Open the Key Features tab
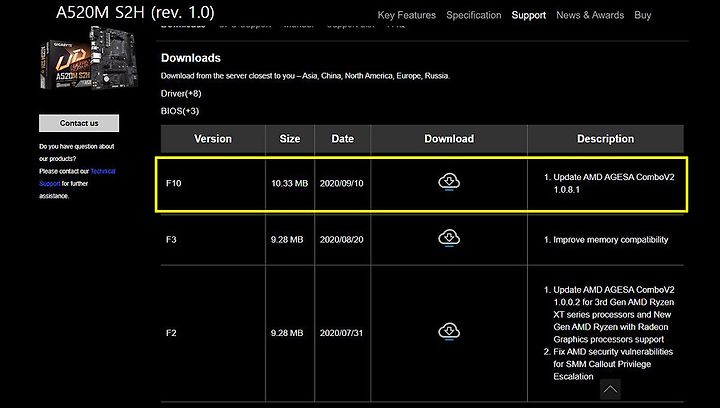Image resolution: width=720 pixels, height=408 pixels. (406, 15)
